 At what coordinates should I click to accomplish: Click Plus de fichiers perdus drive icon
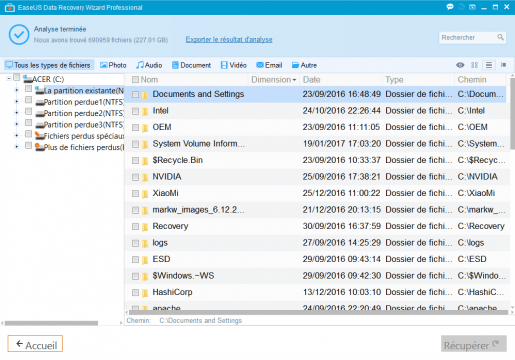[40, 147]
